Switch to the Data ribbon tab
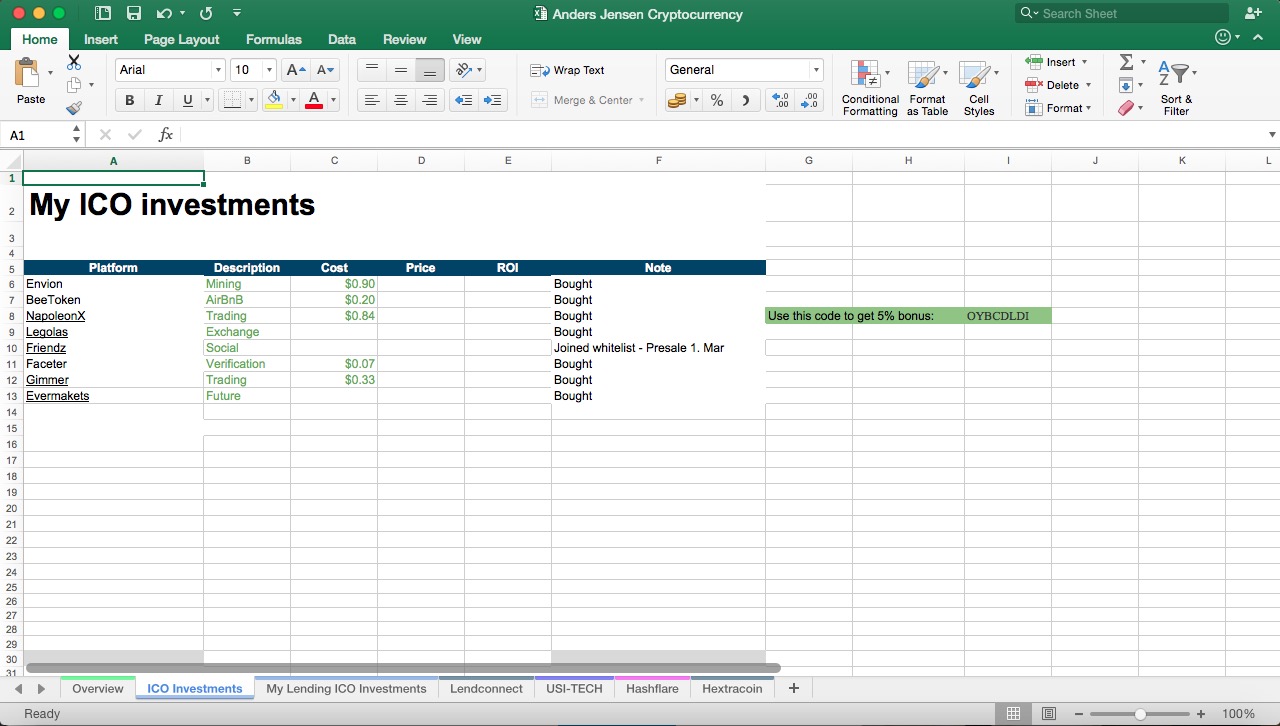This screenshot has height=726, width=1280. [x=342, y=39]
